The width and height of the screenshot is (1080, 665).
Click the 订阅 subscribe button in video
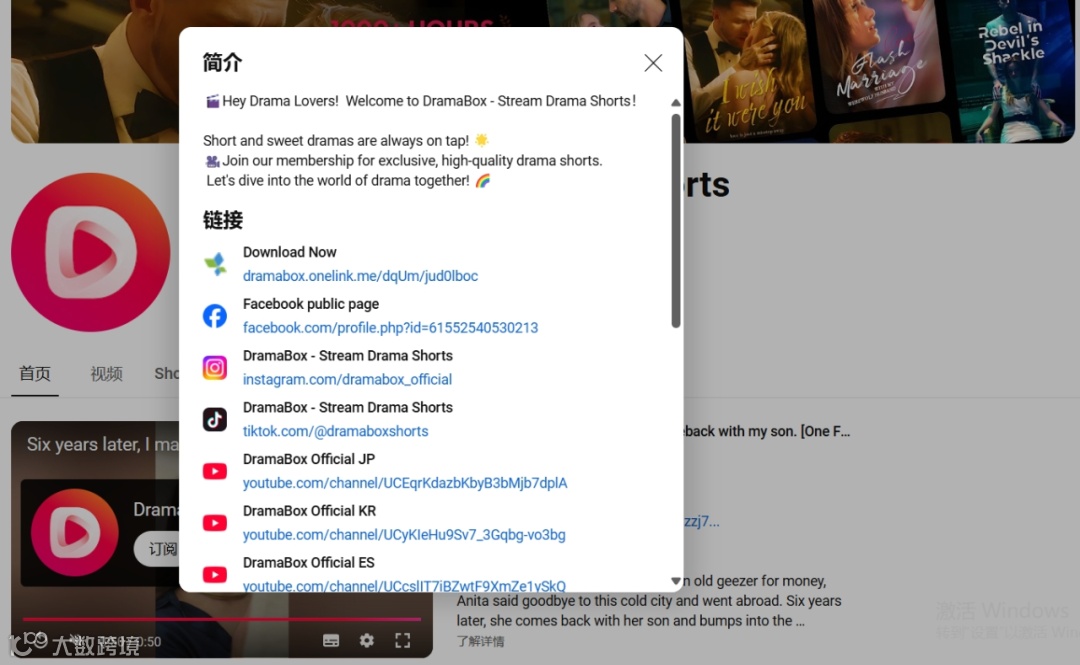click(x=158, y=549)
